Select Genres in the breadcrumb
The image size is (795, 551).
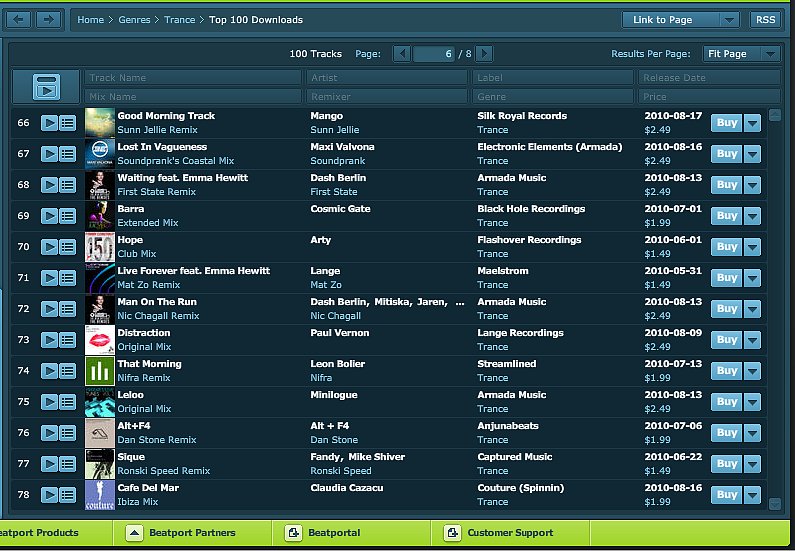(135, 20)
